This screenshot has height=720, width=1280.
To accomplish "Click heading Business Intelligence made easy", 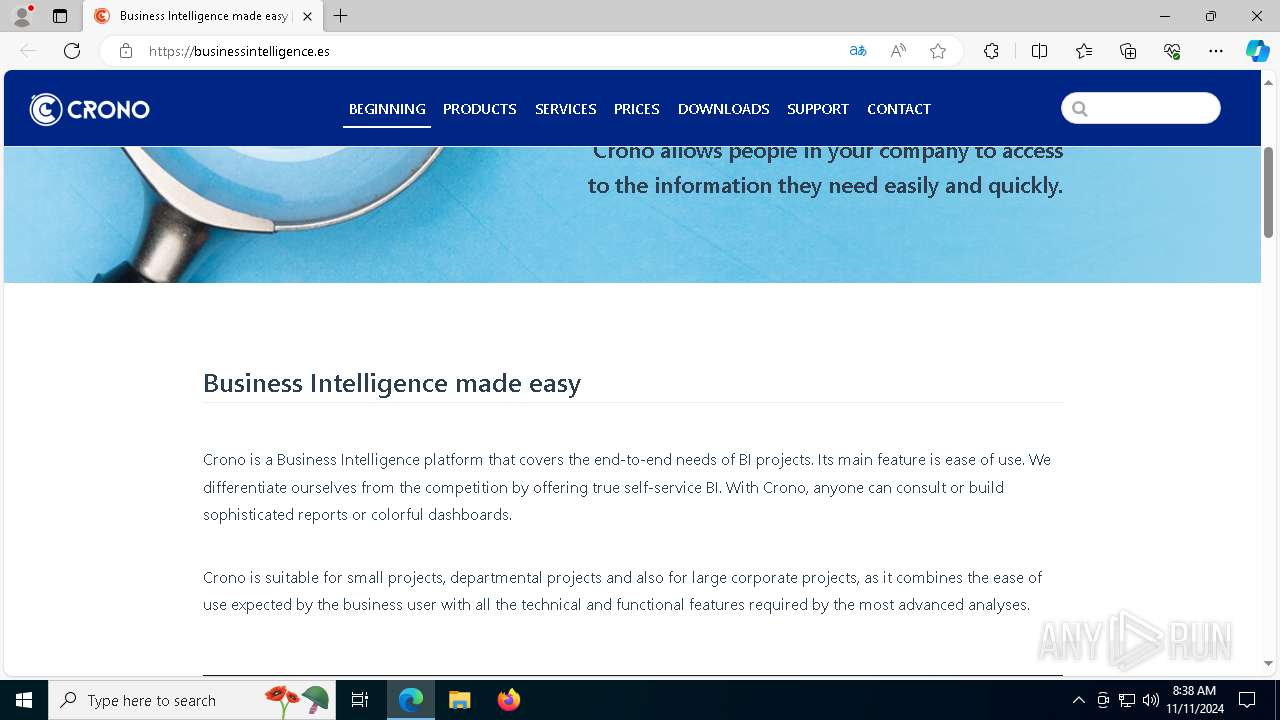I will 392,383.
